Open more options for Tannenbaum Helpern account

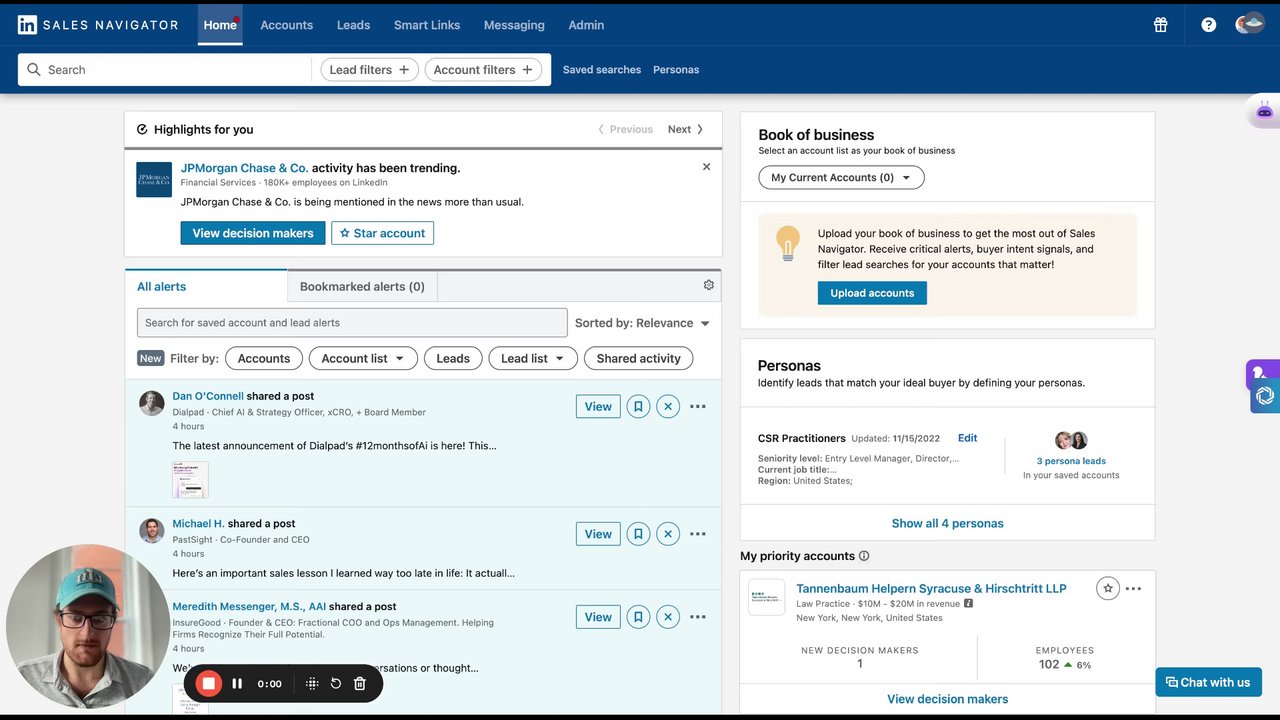pyautogui.click(x=1133, y=589)
